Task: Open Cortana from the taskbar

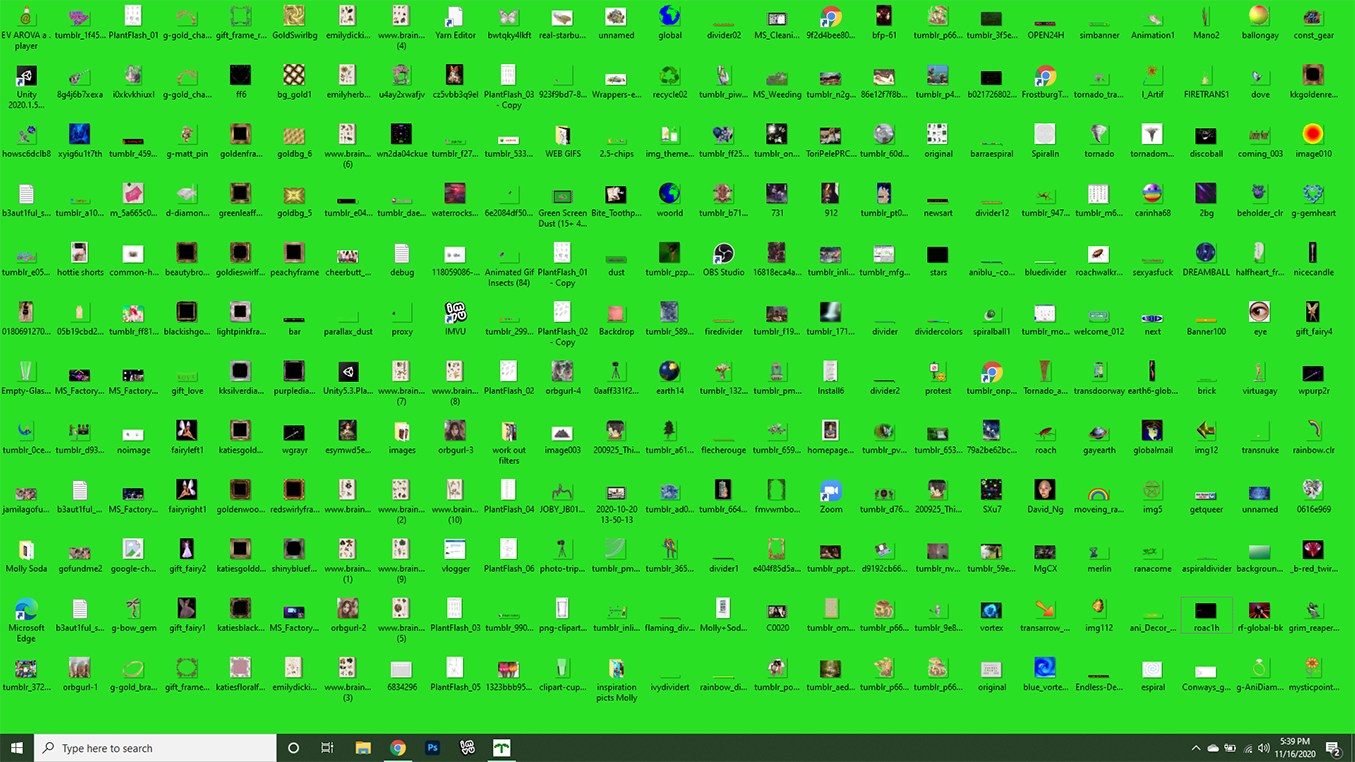Action: click(293, 748)
